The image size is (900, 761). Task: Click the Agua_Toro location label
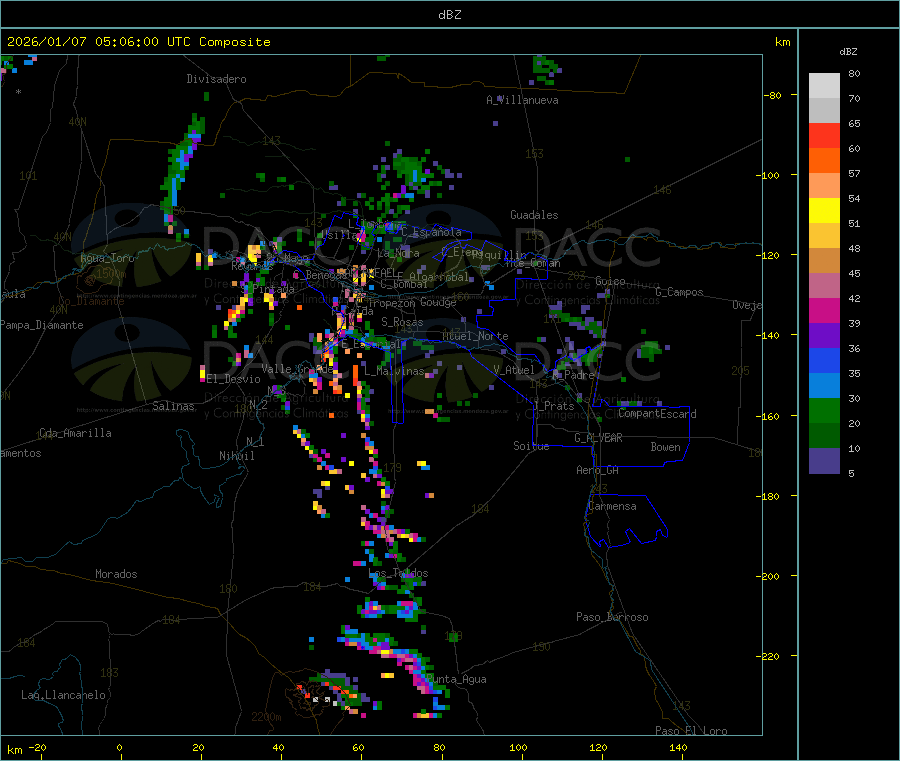coord(107,258)
